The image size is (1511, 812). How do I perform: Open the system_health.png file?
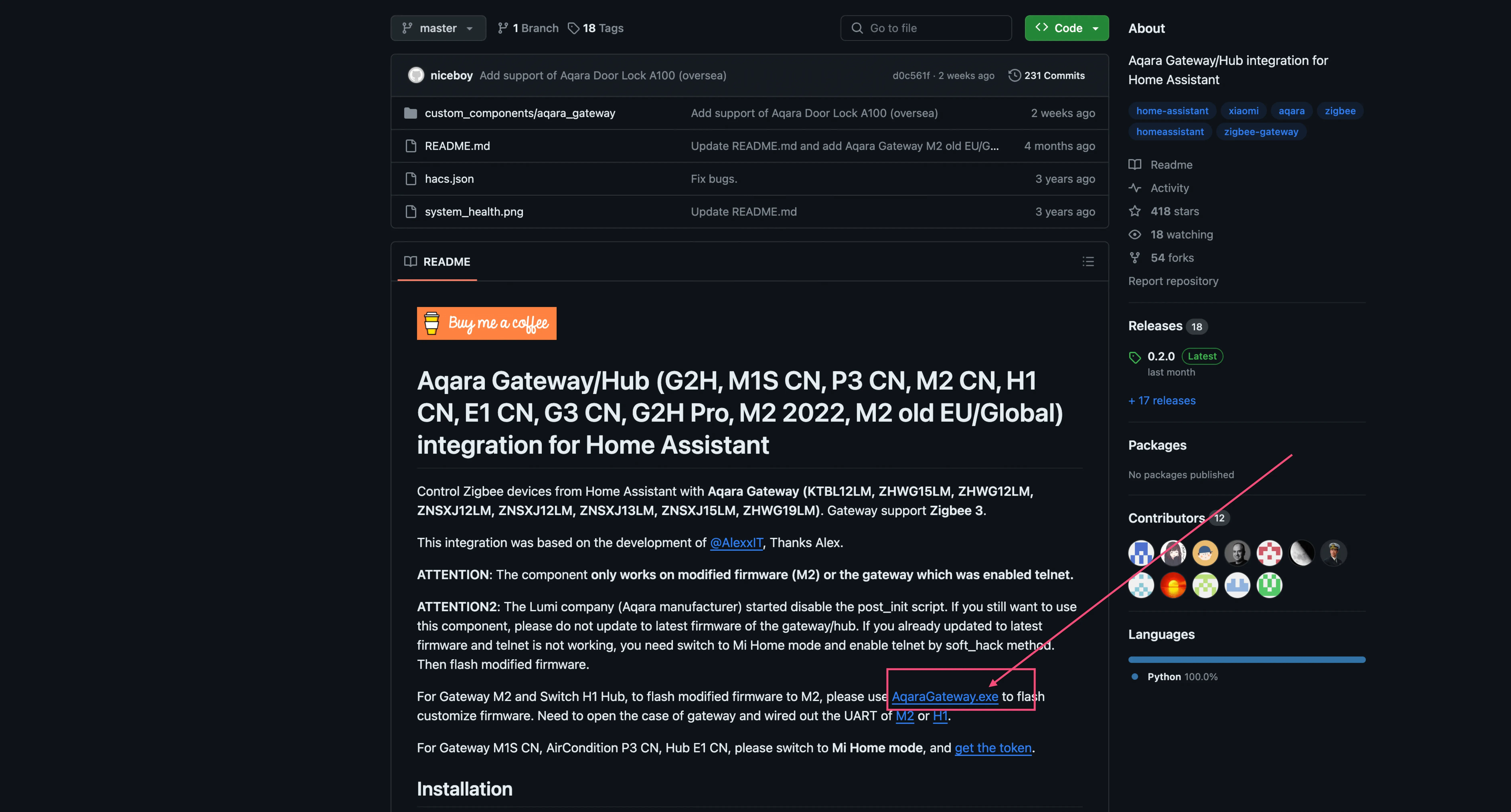[474, 212]
